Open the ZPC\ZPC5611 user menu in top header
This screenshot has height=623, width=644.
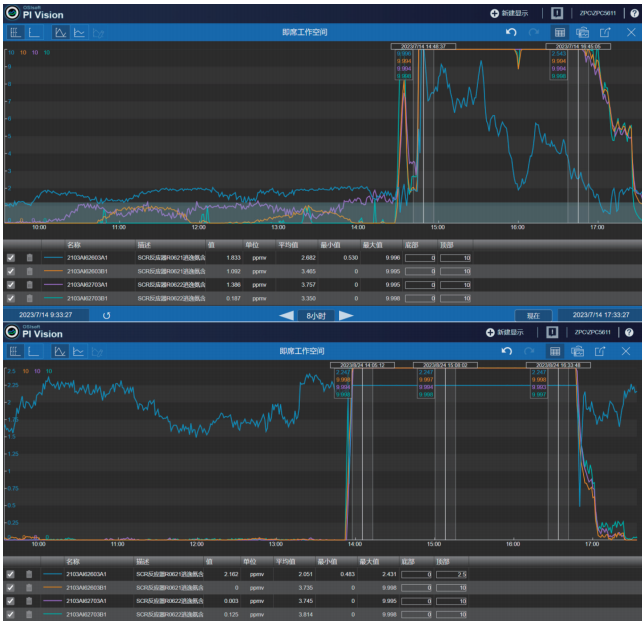point(598,14)
